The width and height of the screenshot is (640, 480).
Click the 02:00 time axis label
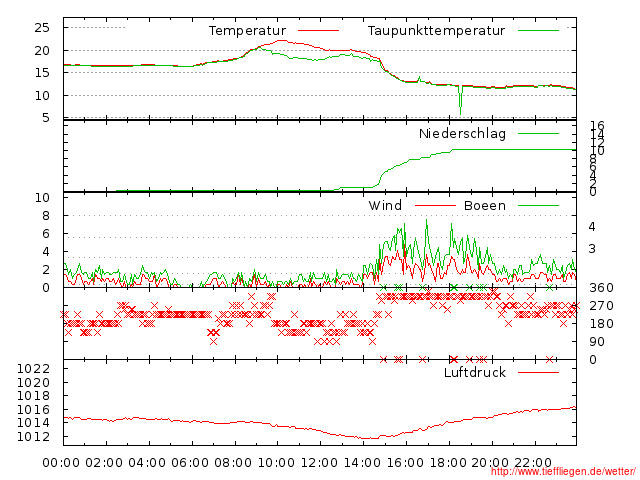pyautogui.click(x=104, y=463)
